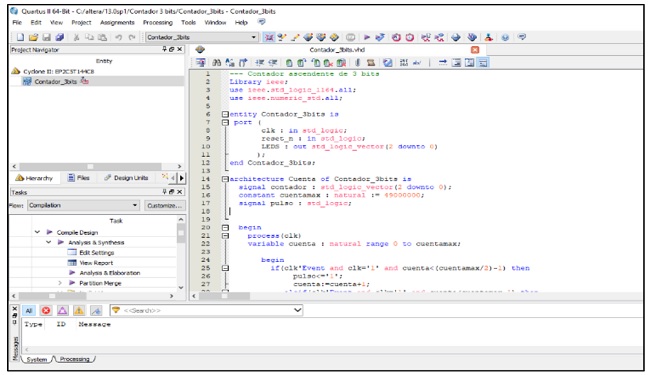Image resolution: width=650 pixels, height=375 pixels.
Task: Open the Tools menu
Action: click(x=188, y=22)
